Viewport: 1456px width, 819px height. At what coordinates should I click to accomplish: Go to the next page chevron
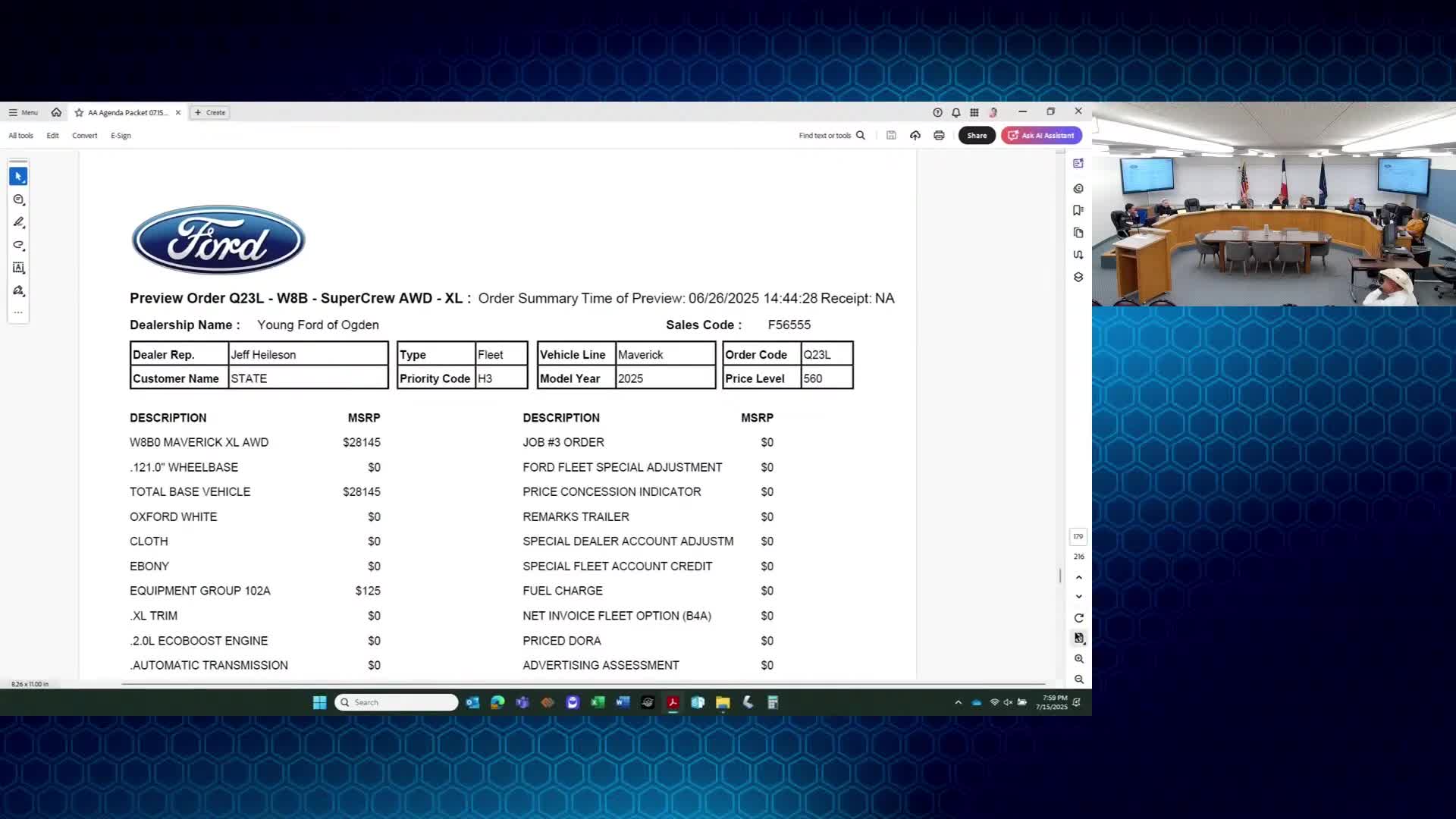point(1078,597)
